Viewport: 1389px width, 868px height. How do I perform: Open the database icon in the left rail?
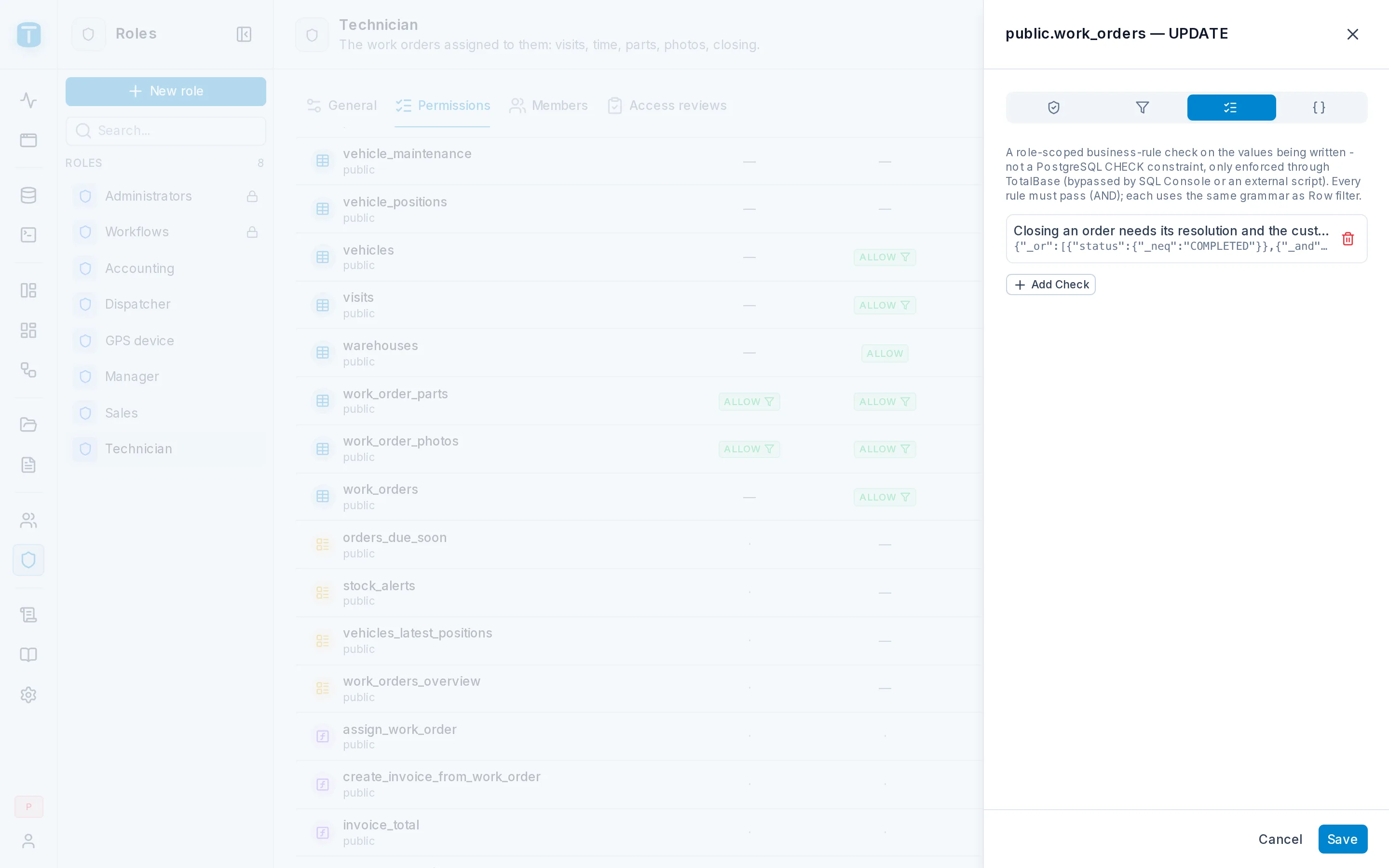pyautogui.click(x=28, y=195)
